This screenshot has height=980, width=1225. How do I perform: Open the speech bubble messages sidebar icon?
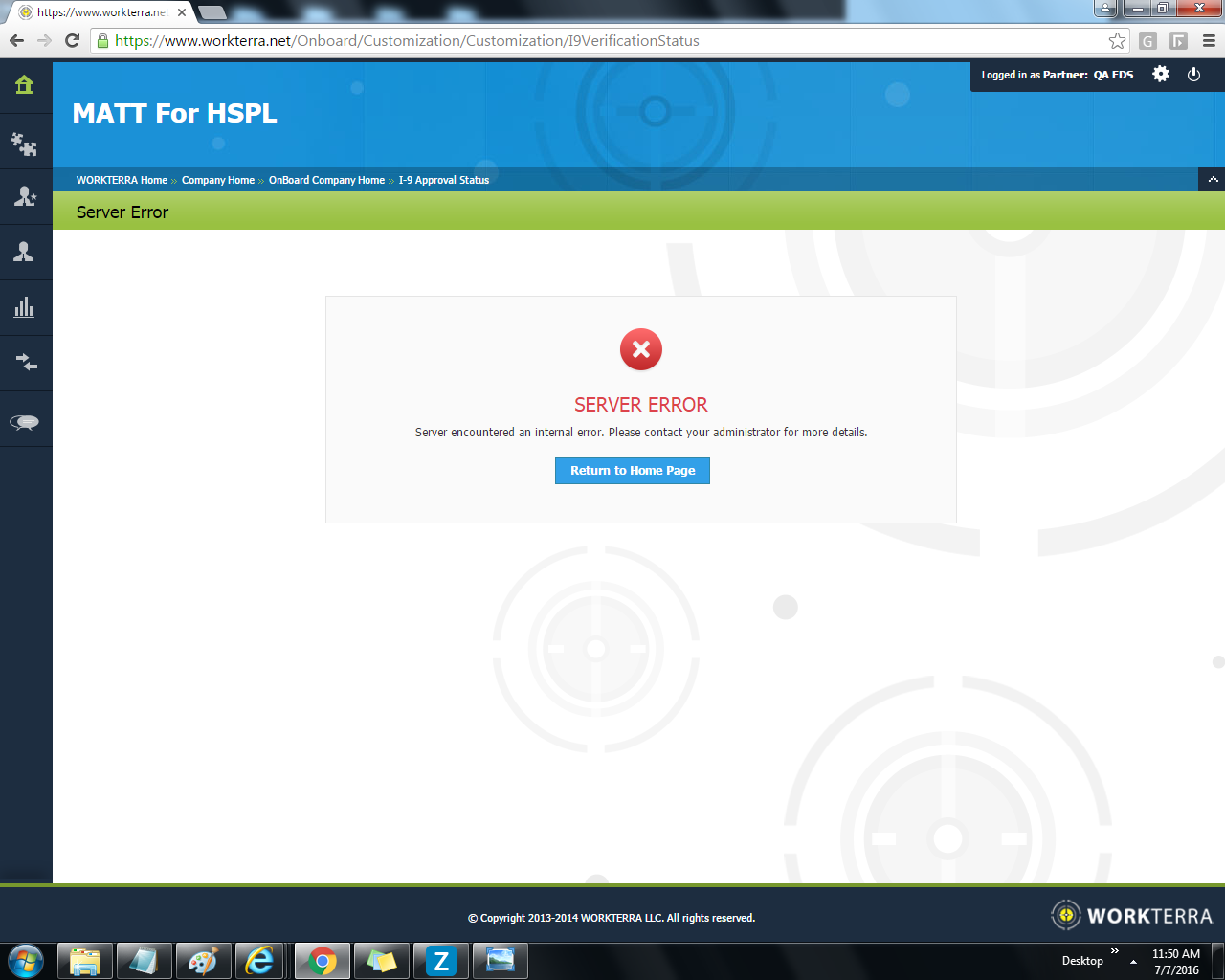[x=25, y=422]
